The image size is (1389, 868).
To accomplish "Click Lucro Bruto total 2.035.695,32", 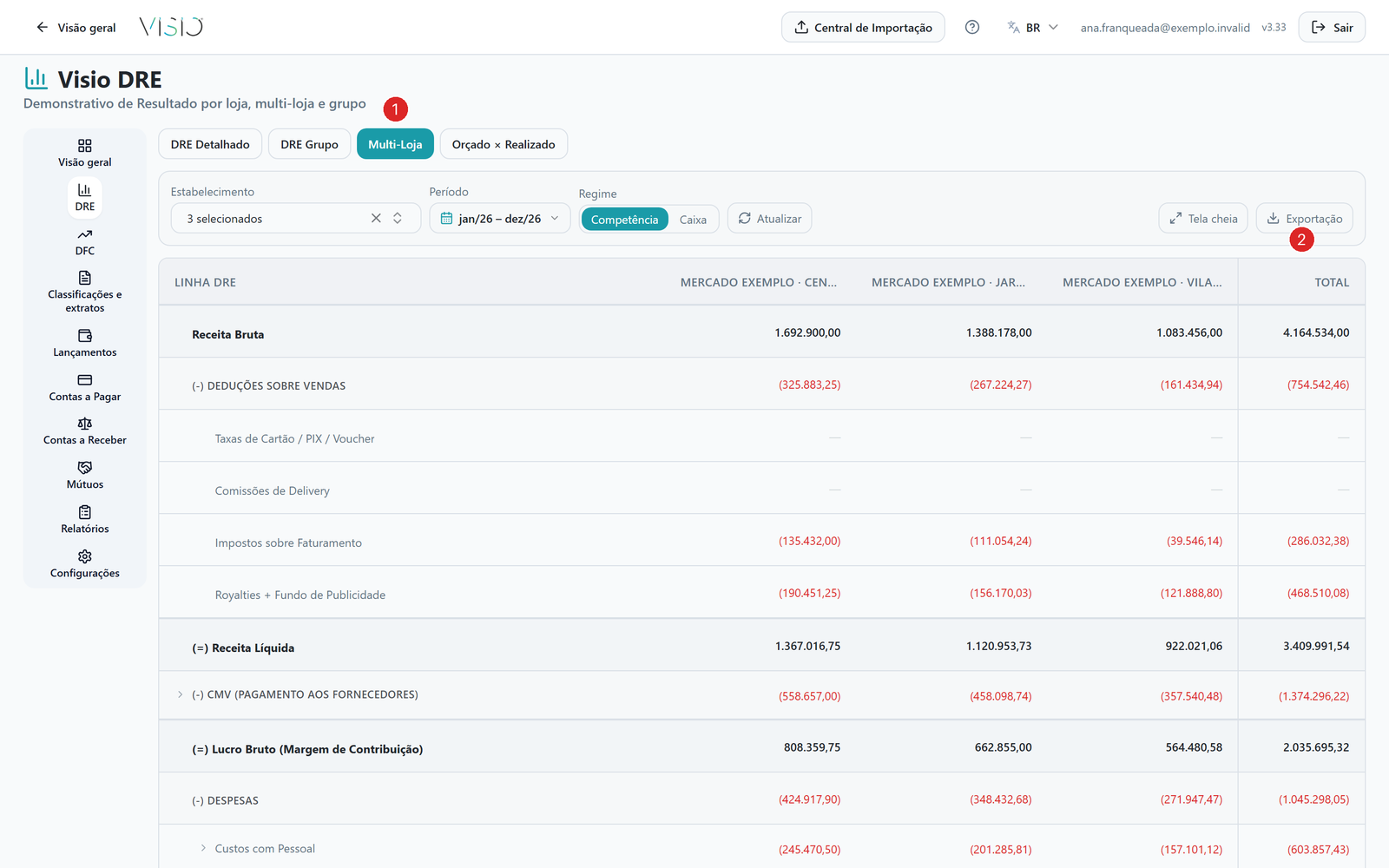I will 1316,747.
